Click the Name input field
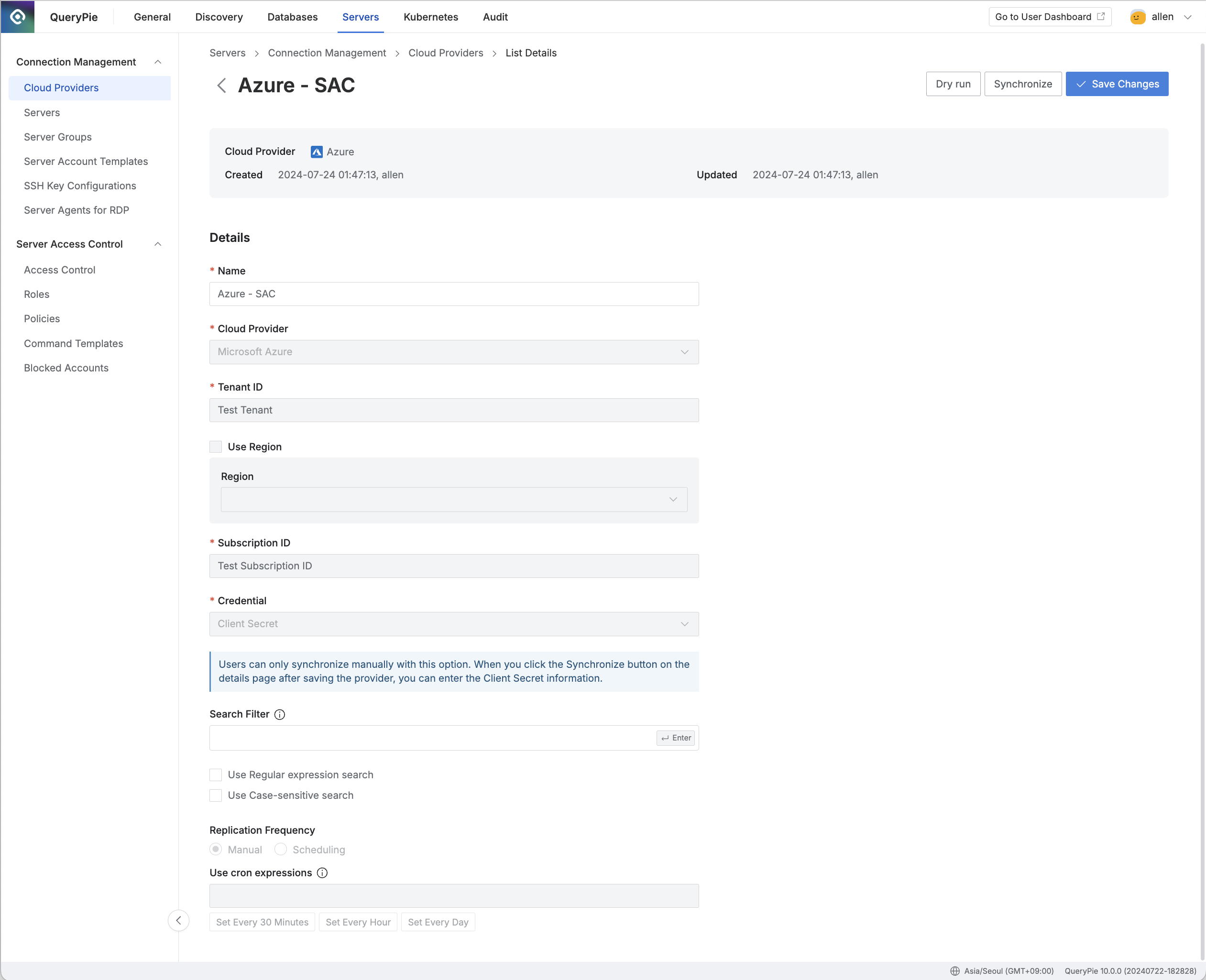The height and width of the screenshot is (980, 1206). click(x=454, y=294)
